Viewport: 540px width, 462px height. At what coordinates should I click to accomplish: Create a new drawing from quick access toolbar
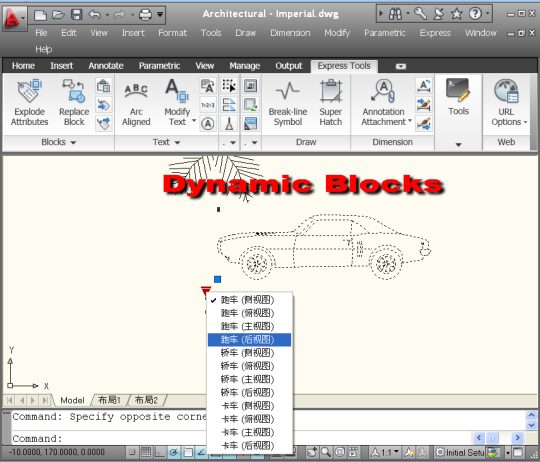(x=40, y=15)
